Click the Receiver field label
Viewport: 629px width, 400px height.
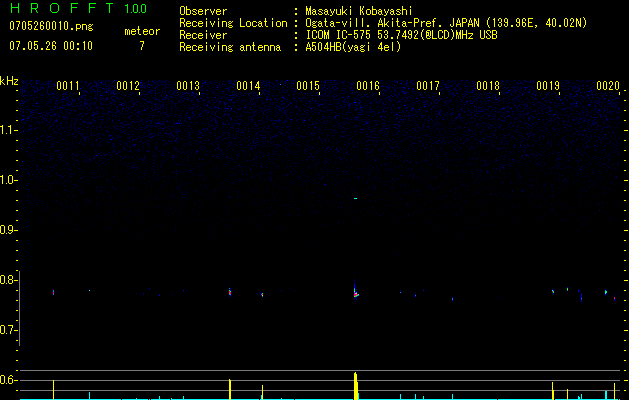pos(203,35)
